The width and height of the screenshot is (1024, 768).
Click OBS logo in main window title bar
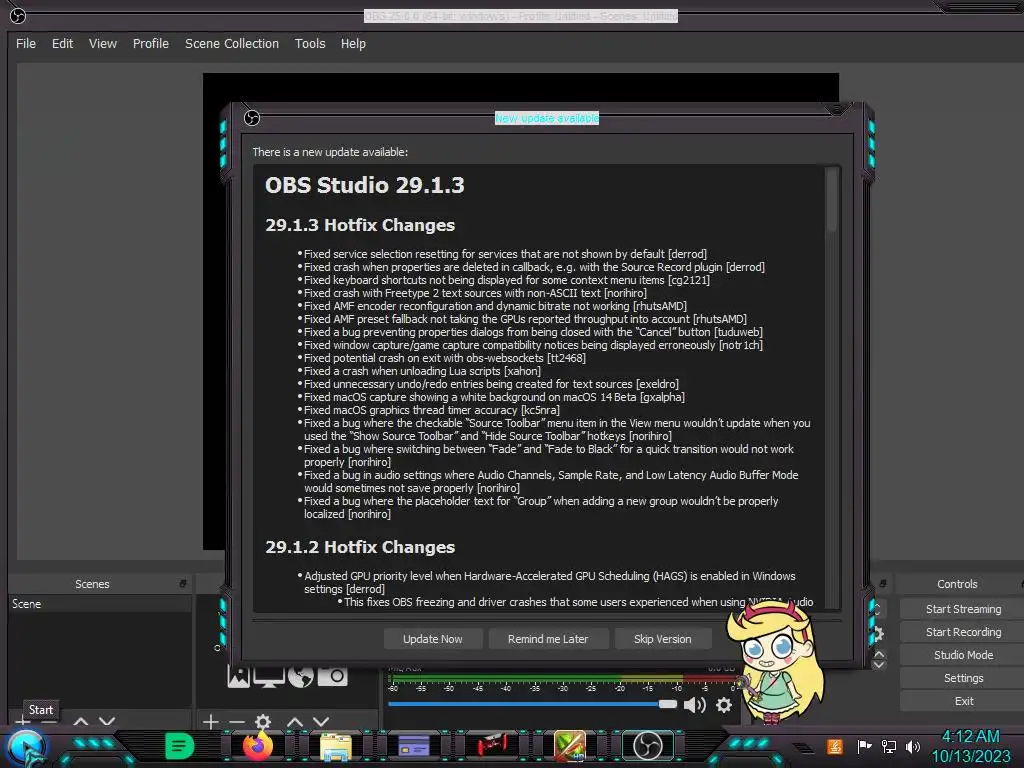pos(18,16)
